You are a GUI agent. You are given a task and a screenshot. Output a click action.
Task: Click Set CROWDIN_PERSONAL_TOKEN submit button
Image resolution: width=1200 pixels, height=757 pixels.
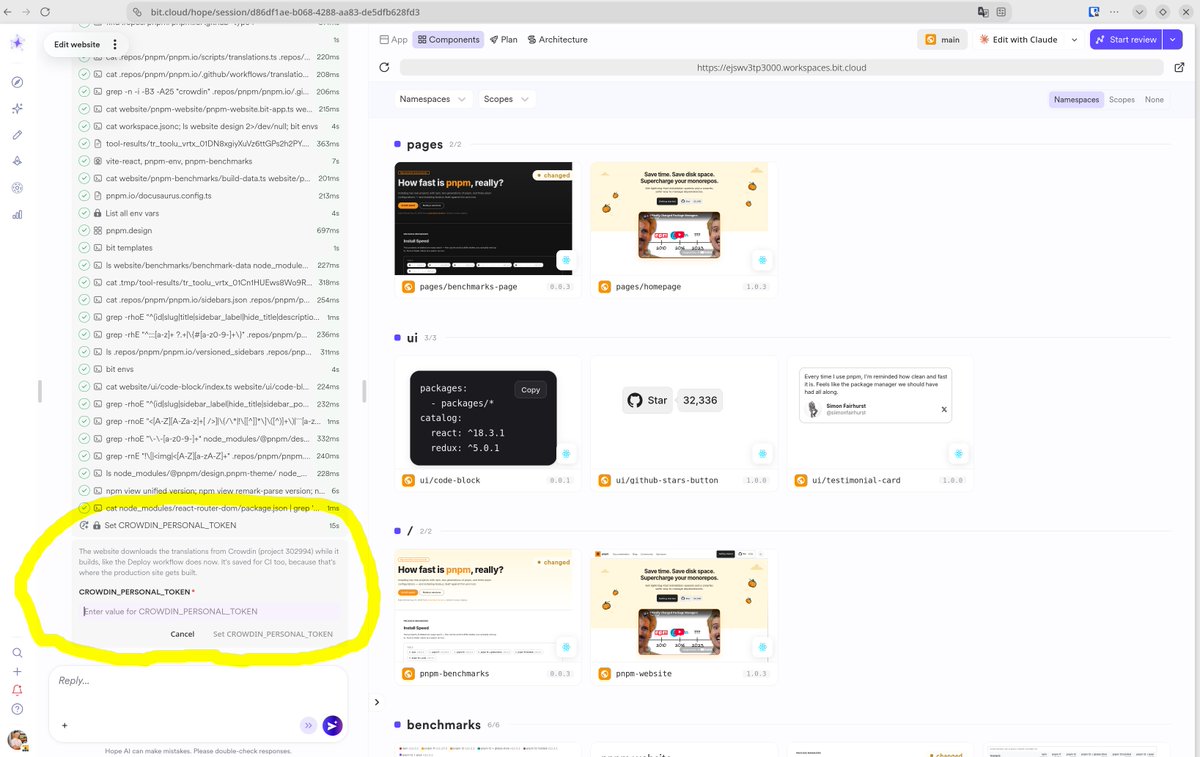[x=272, y=634]
